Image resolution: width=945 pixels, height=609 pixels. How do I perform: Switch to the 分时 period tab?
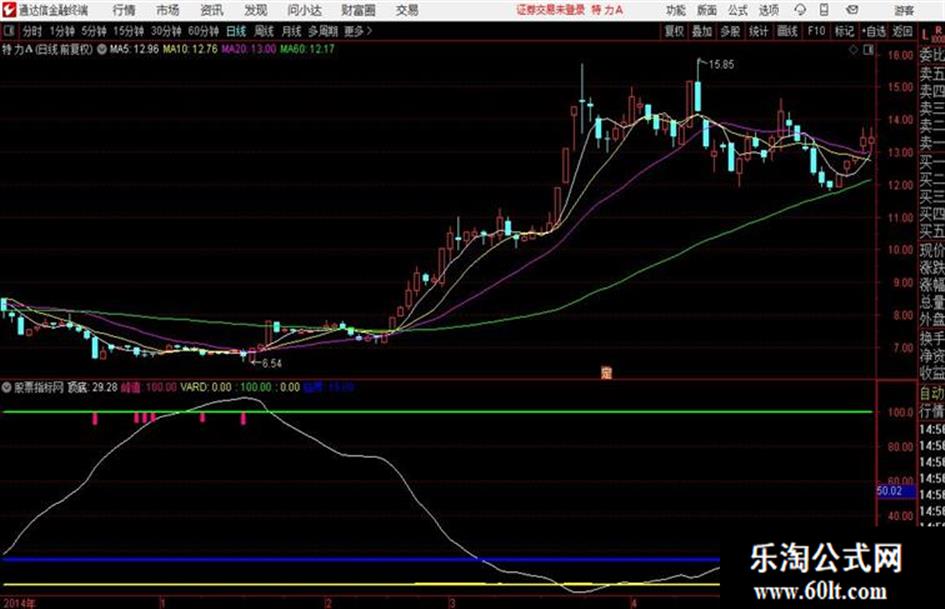[32, 31]
